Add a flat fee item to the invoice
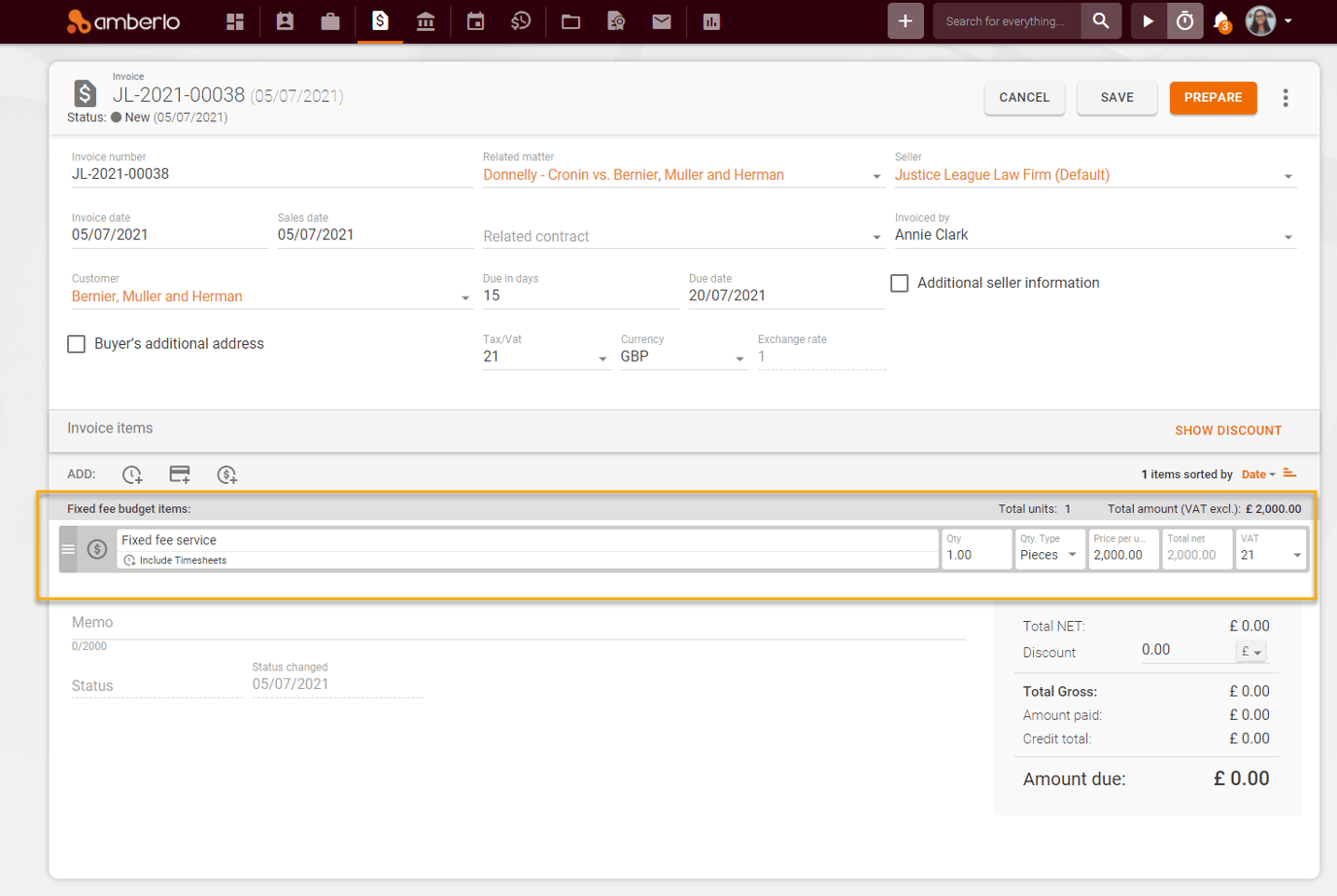Screen dimensions: 1337x896 (x=226, y=475)
